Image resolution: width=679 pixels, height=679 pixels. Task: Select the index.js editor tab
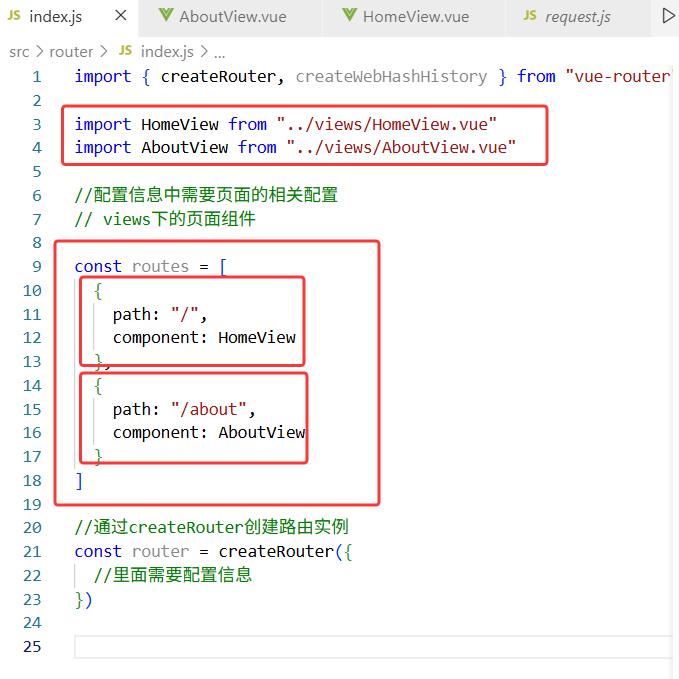pyautogui.click(x=68, y=17)
